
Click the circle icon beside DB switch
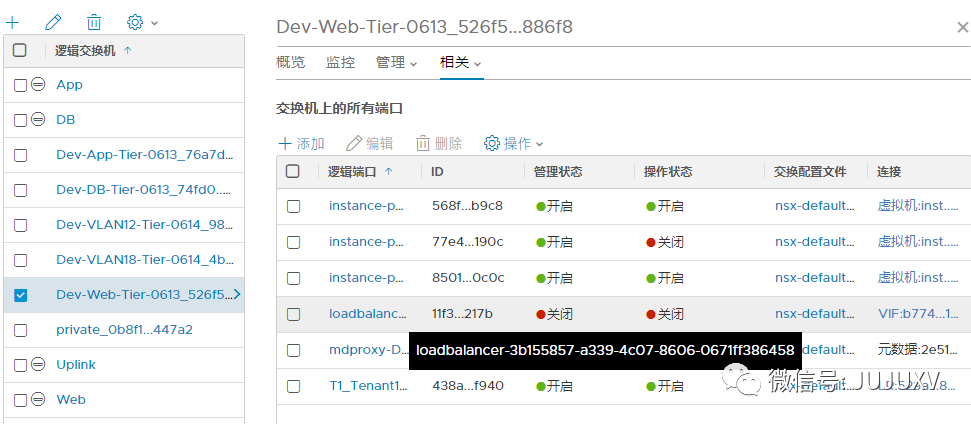pos(38,119)
